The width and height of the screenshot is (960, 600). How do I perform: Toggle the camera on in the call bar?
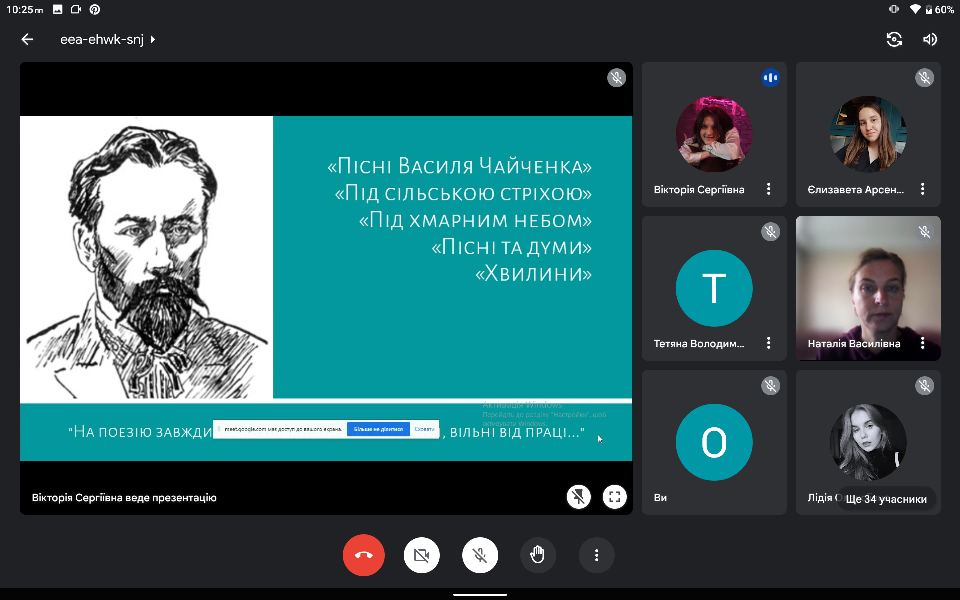pos(421,555)
